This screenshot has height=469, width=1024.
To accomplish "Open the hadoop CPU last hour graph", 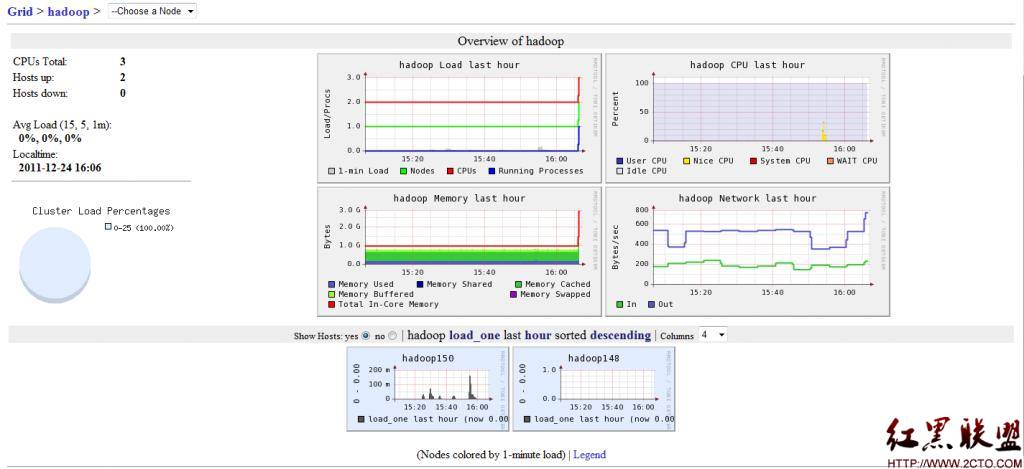I will click(x=747, y=118).
